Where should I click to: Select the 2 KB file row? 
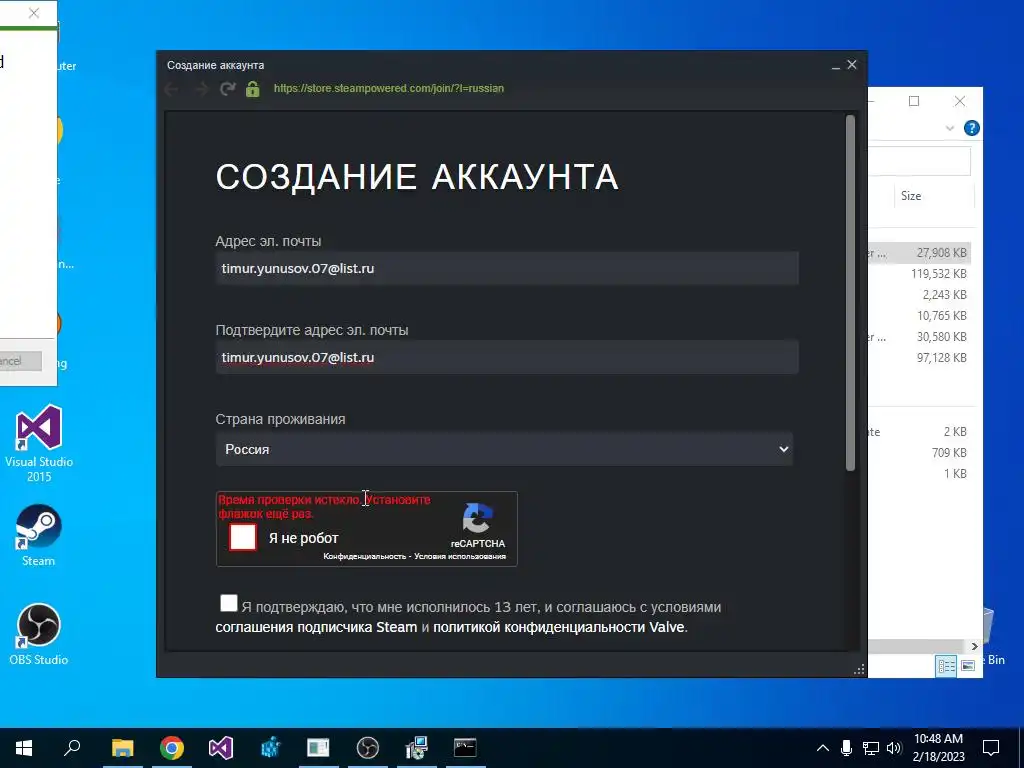(x=921, y=432)
